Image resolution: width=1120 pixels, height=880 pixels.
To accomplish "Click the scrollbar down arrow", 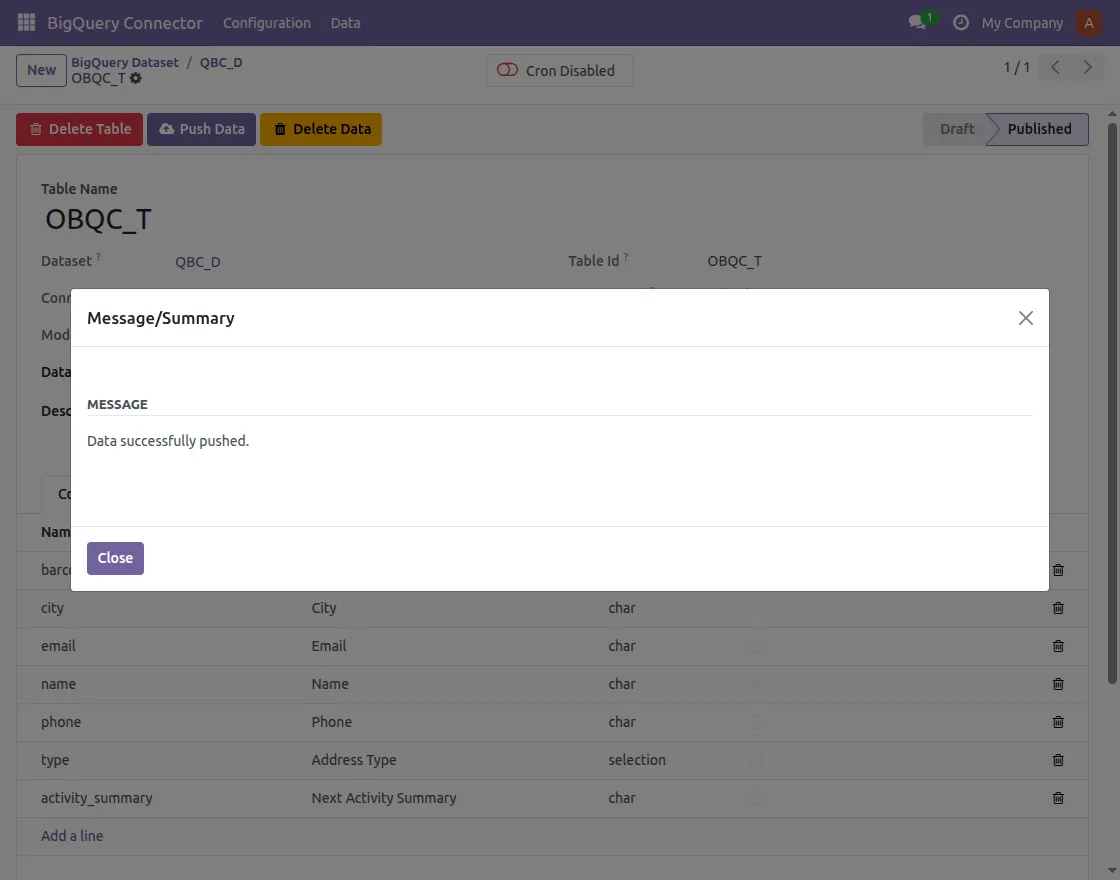I will coord(1112,871).
